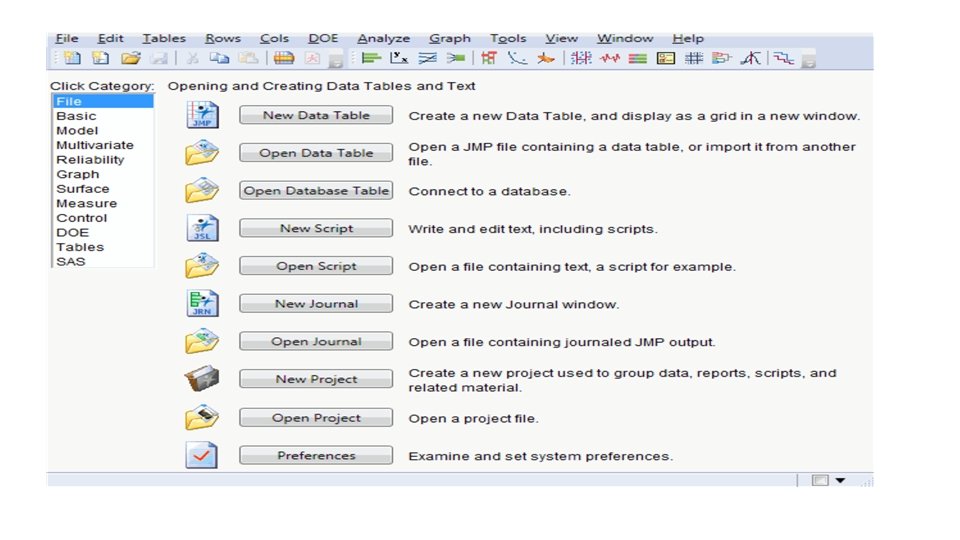Click the JRN icon beside New Journal
Viewport: 960px width, 540px height.
point(202,304)
